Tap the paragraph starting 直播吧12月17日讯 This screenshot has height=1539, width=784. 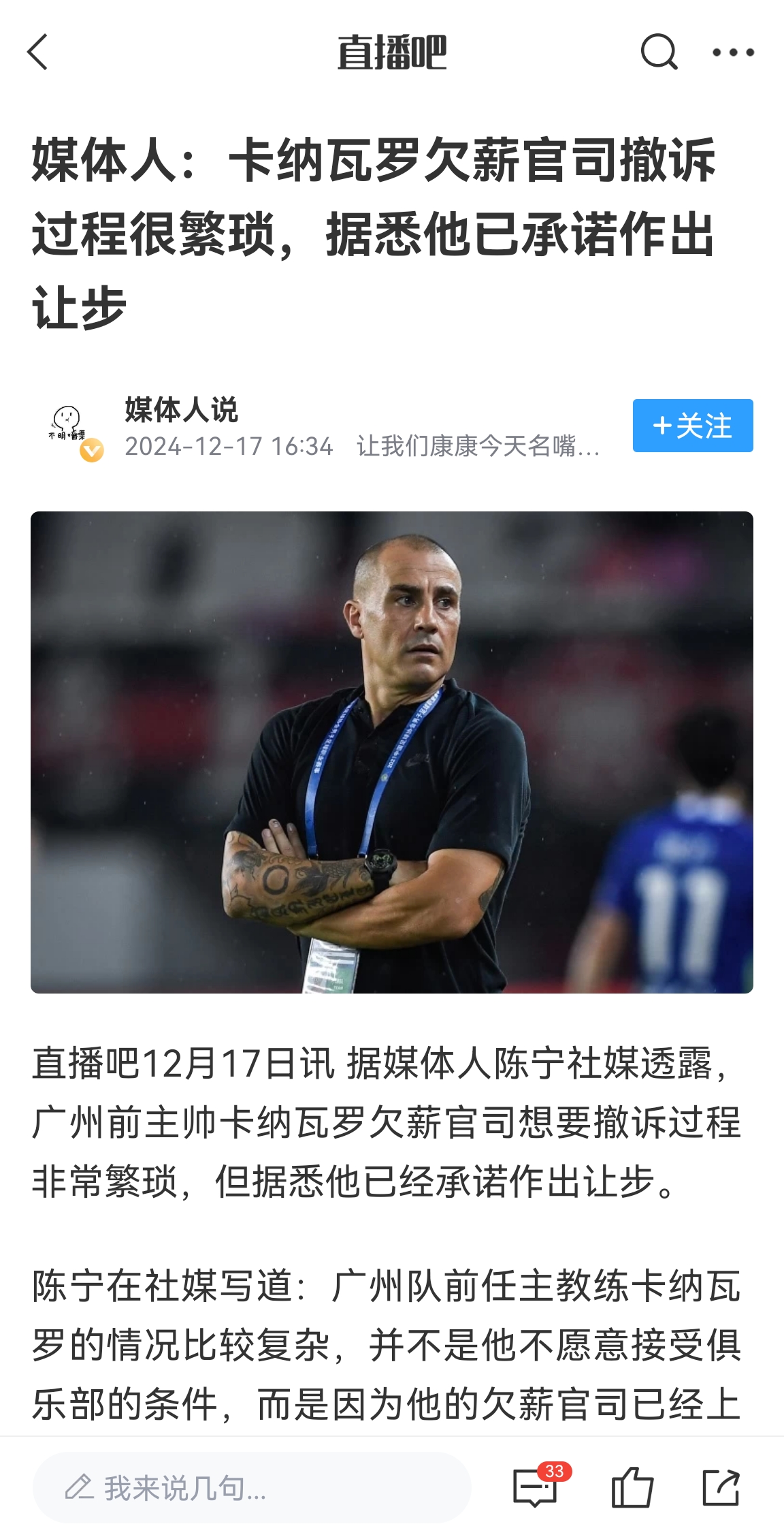click(x=387, y=1122)
